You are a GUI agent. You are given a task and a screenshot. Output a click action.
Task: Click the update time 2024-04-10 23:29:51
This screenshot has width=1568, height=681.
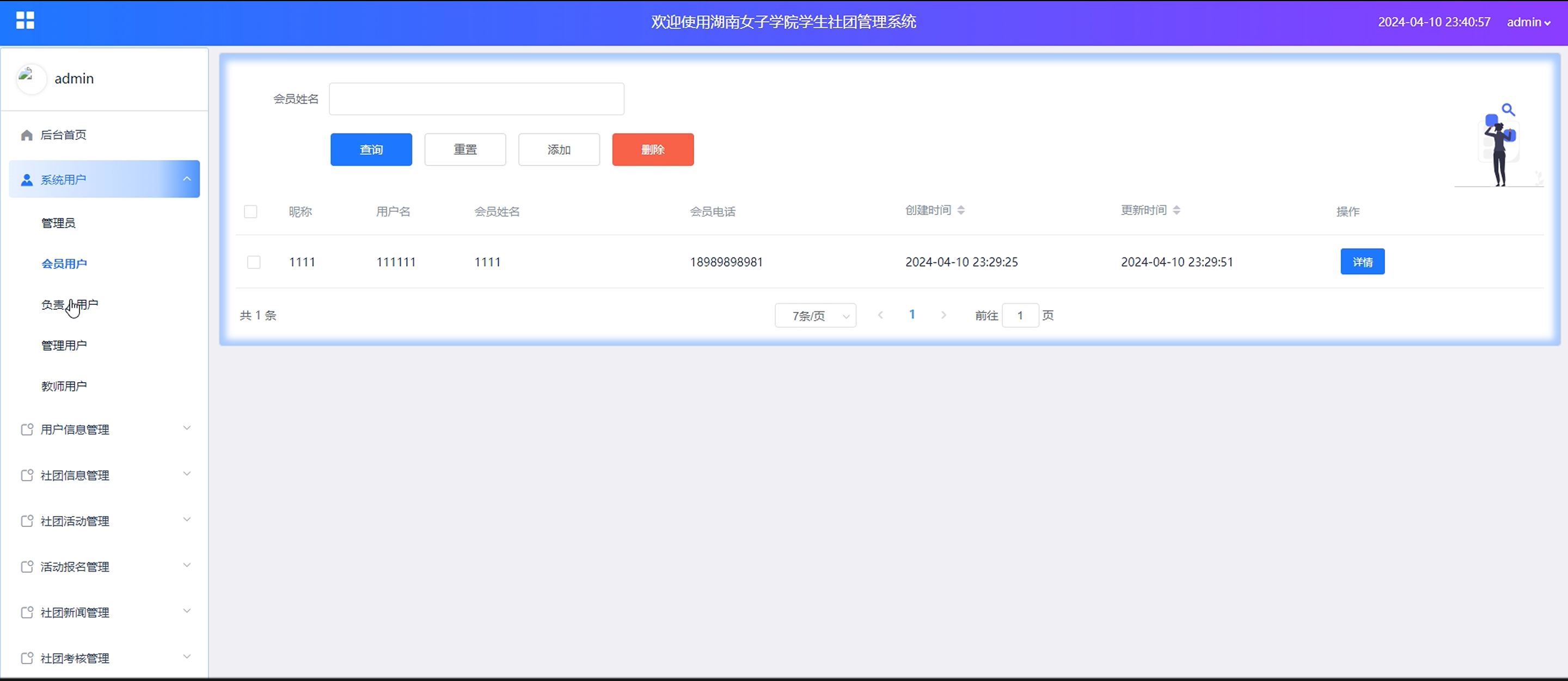click(x=1177, y=262)
